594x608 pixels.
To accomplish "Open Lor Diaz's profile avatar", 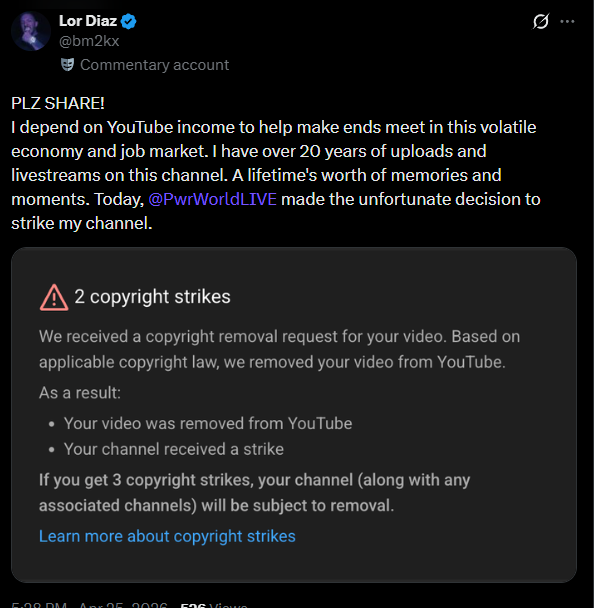I will point(31,31).
